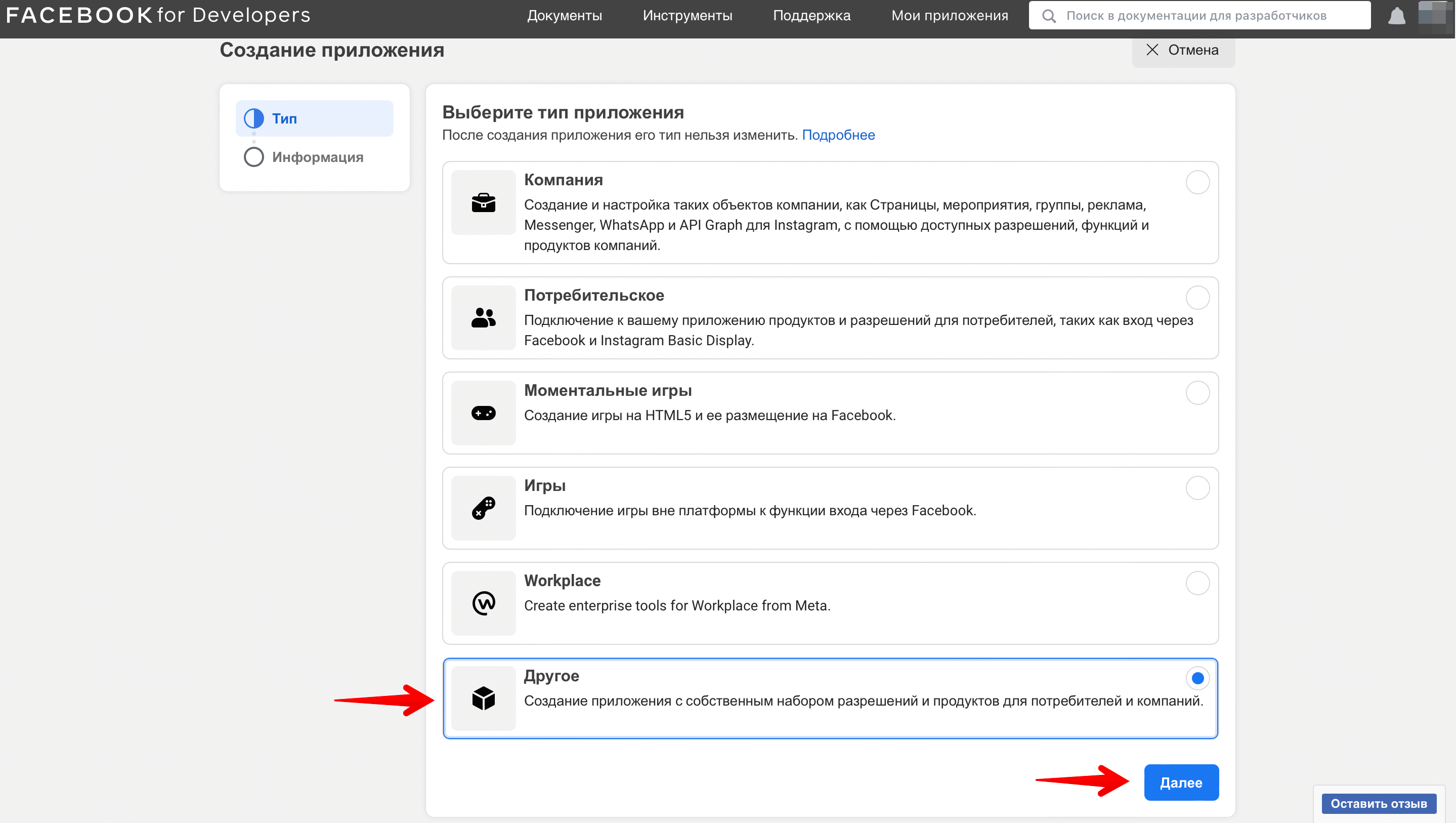Focus the developer documentation search field
This screenshot has width=1456, height=823.
[1200, 15]
